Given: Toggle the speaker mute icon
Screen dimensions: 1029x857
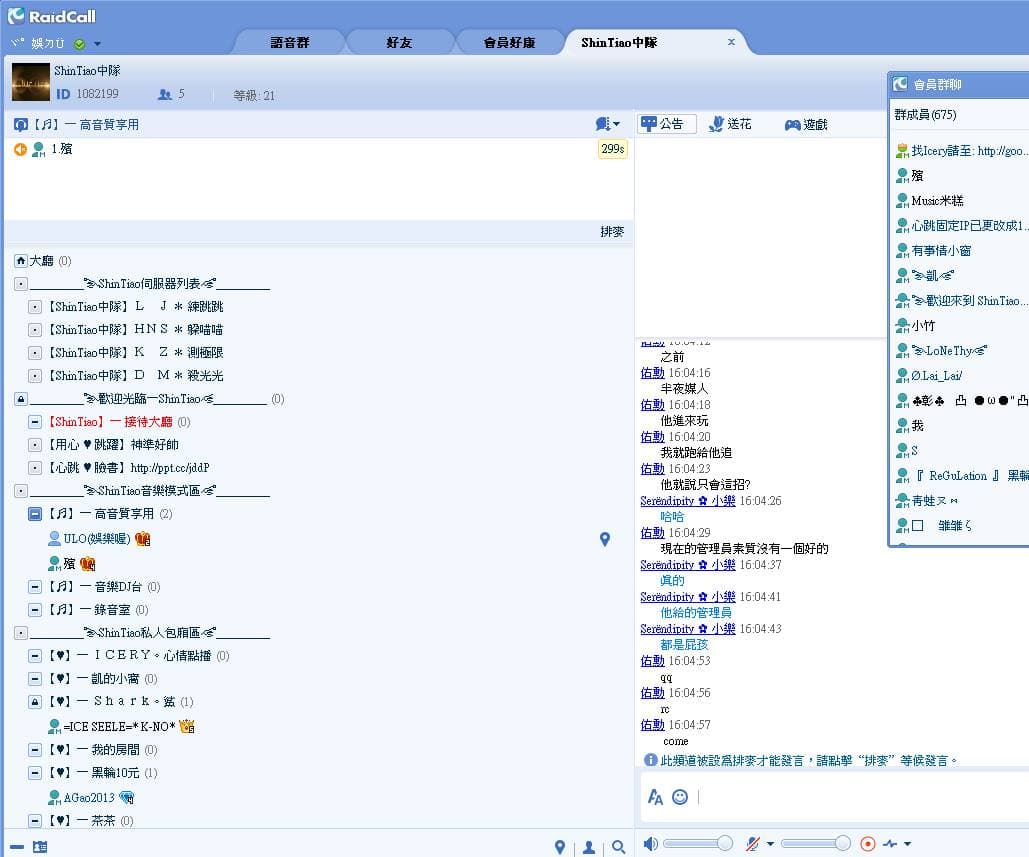Looking at the screenshot, I should [653, 842].
